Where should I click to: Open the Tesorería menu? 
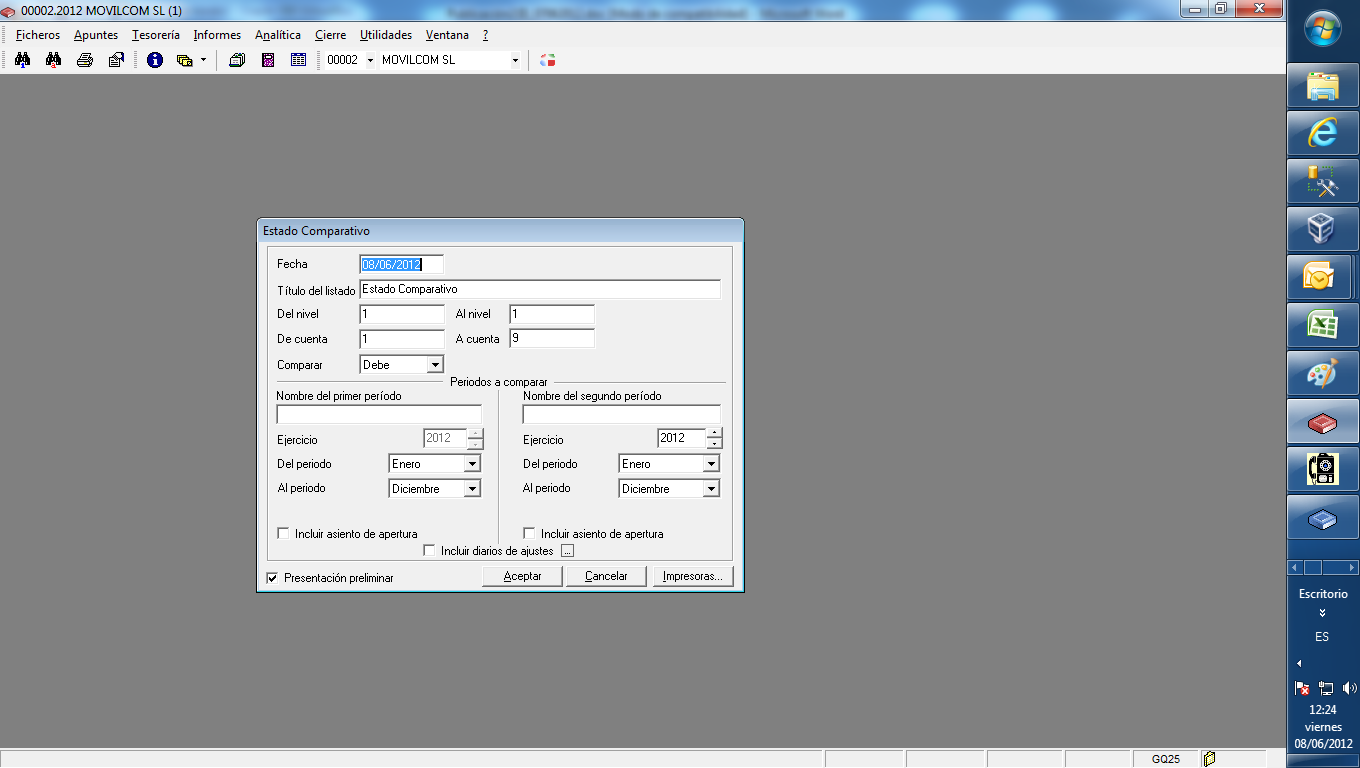(x=156, y=35)
